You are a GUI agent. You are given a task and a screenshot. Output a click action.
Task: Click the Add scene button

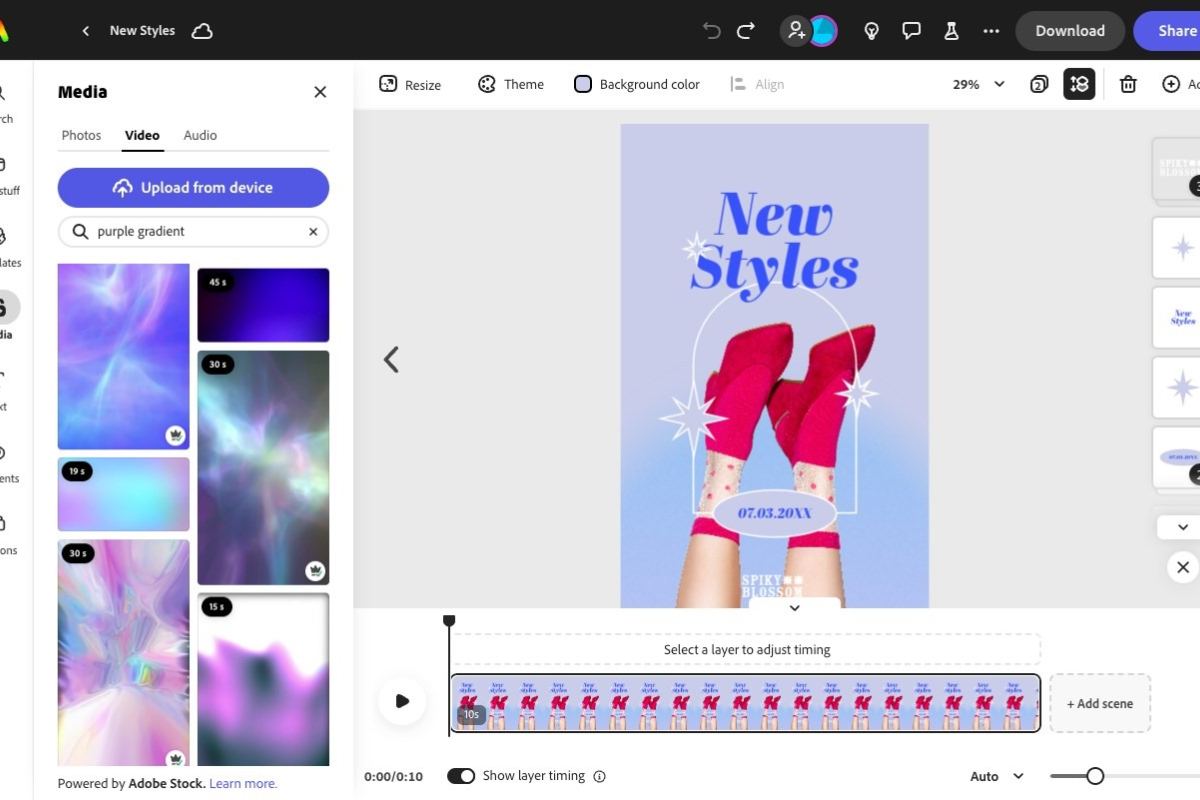[1099, 703]
